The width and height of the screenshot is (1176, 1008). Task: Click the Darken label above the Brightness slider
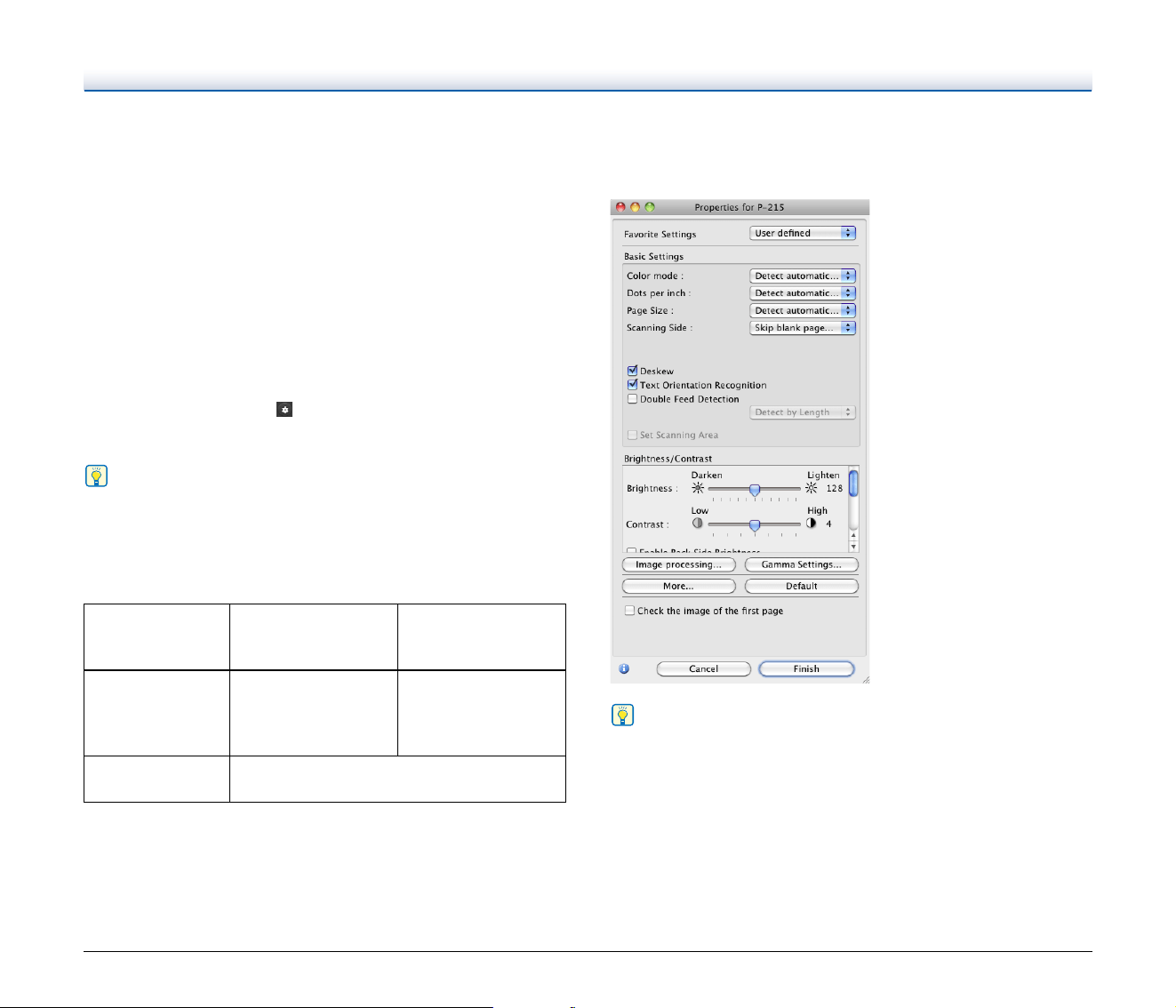(708, 475)
